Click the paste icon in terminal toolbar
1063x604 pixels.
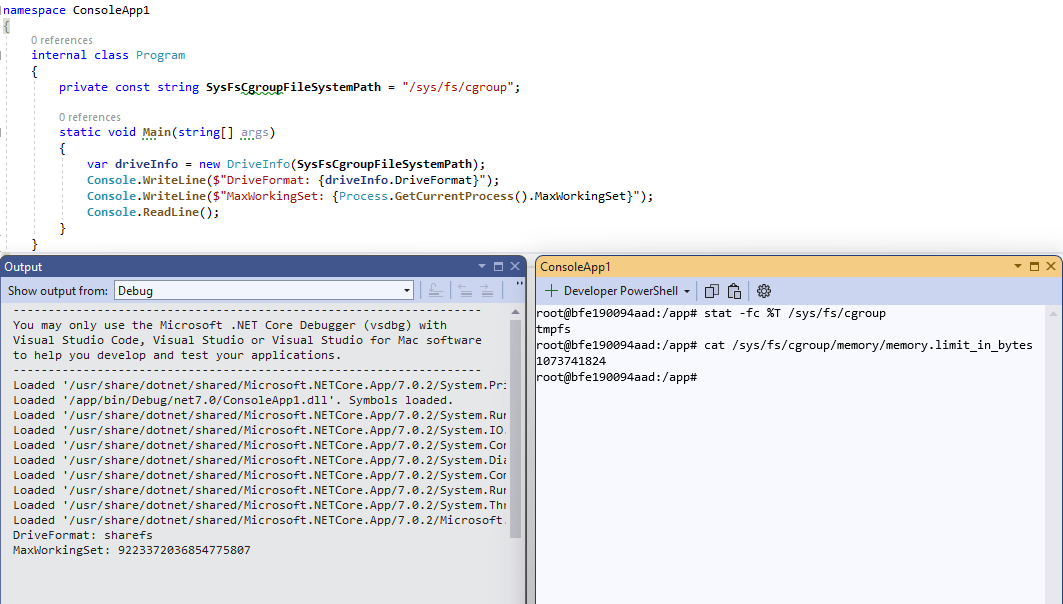[x=734, y=290]
